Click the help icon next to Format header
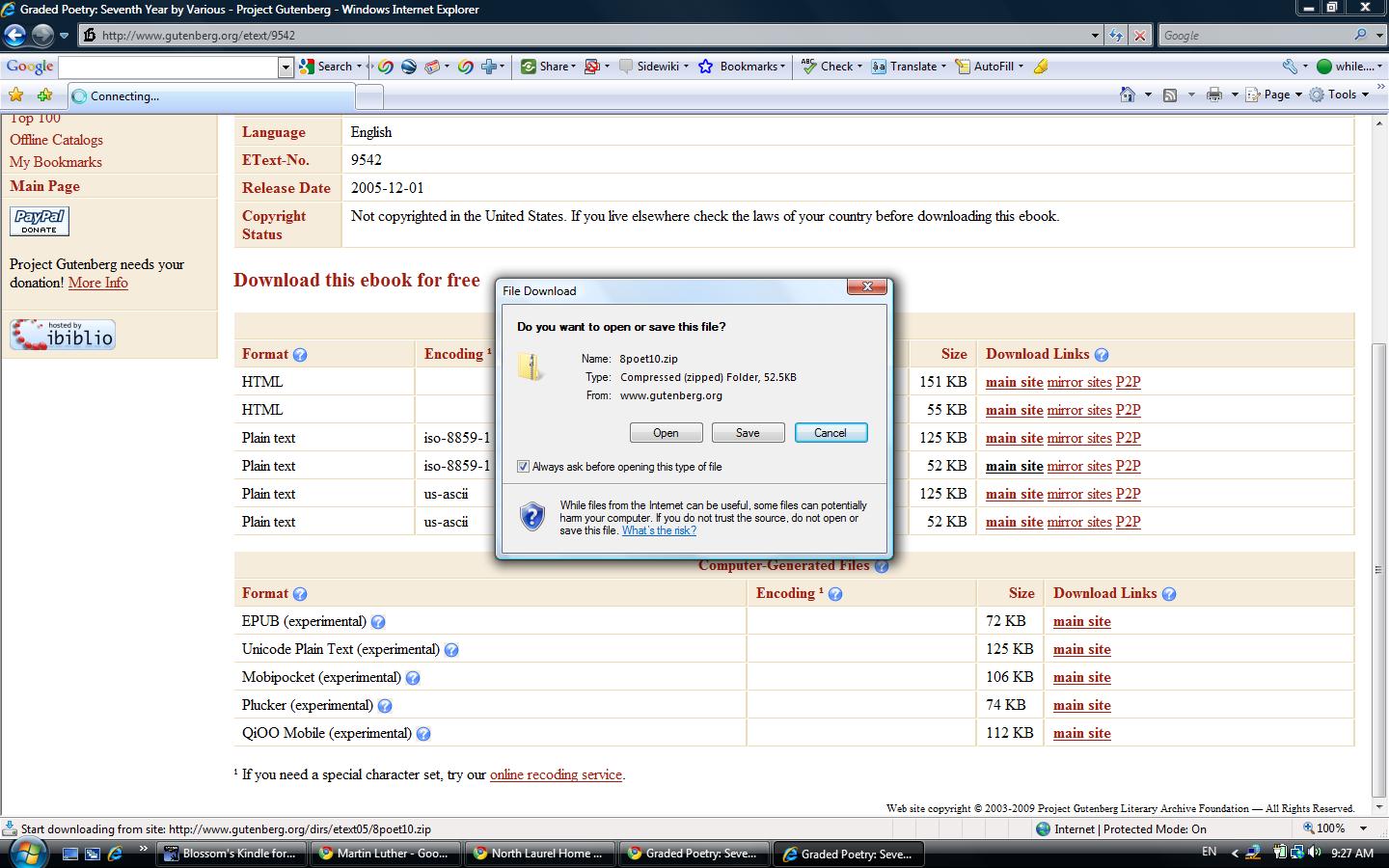 [300, 355]
